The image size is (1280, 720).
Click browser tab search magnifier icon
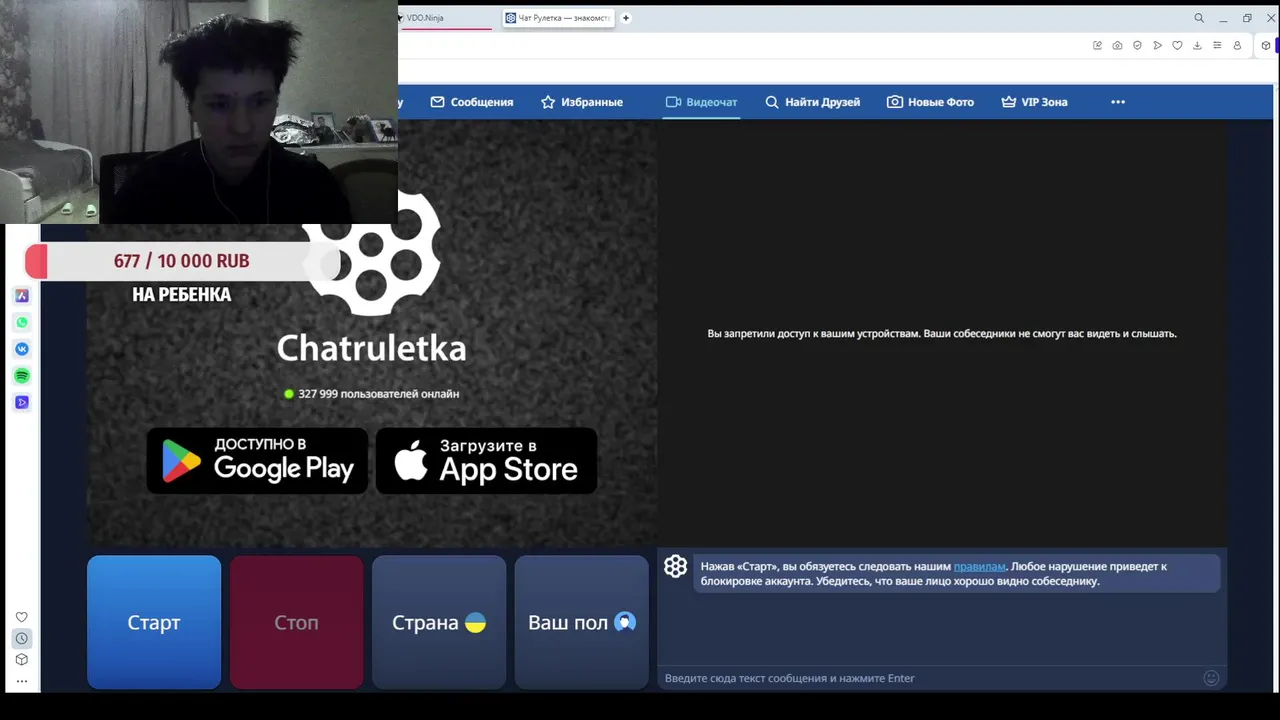(x=1199, y=18)
